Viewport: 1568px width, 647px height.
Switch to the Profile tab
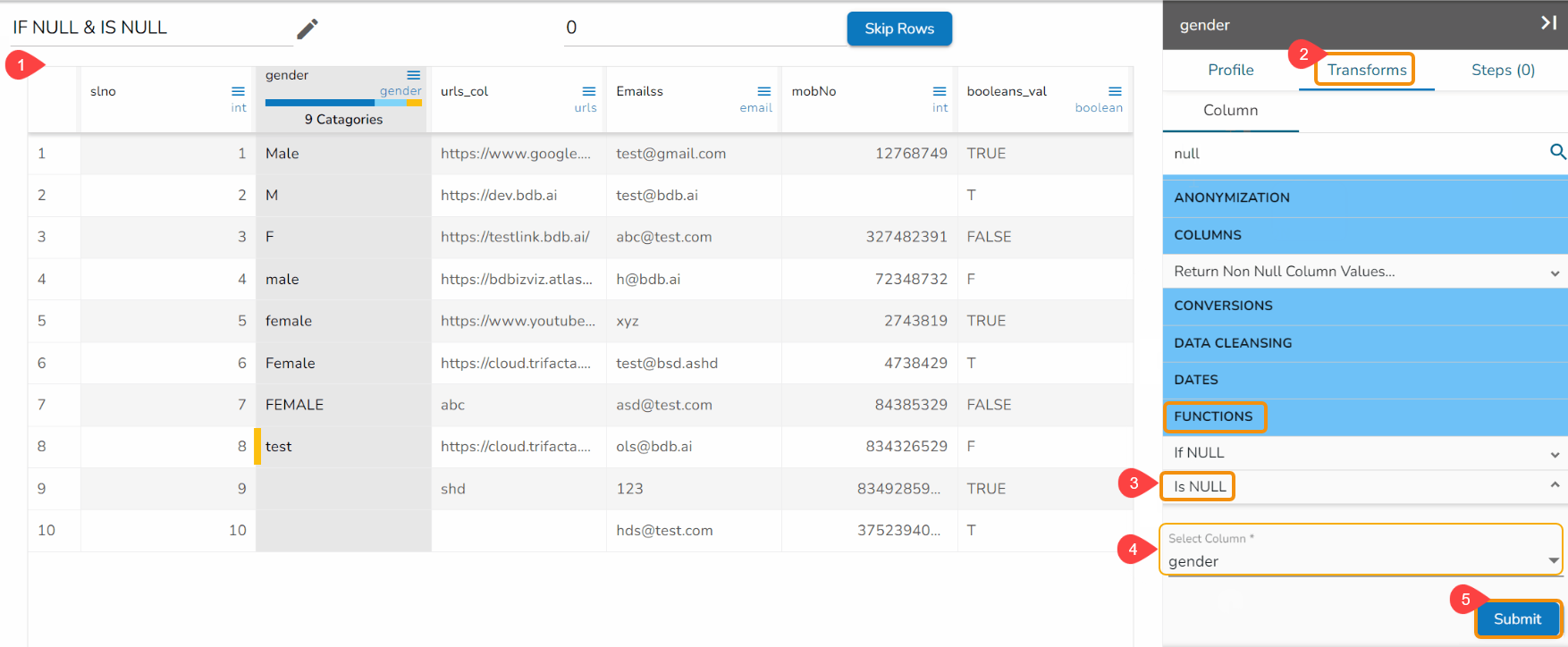1230,70
